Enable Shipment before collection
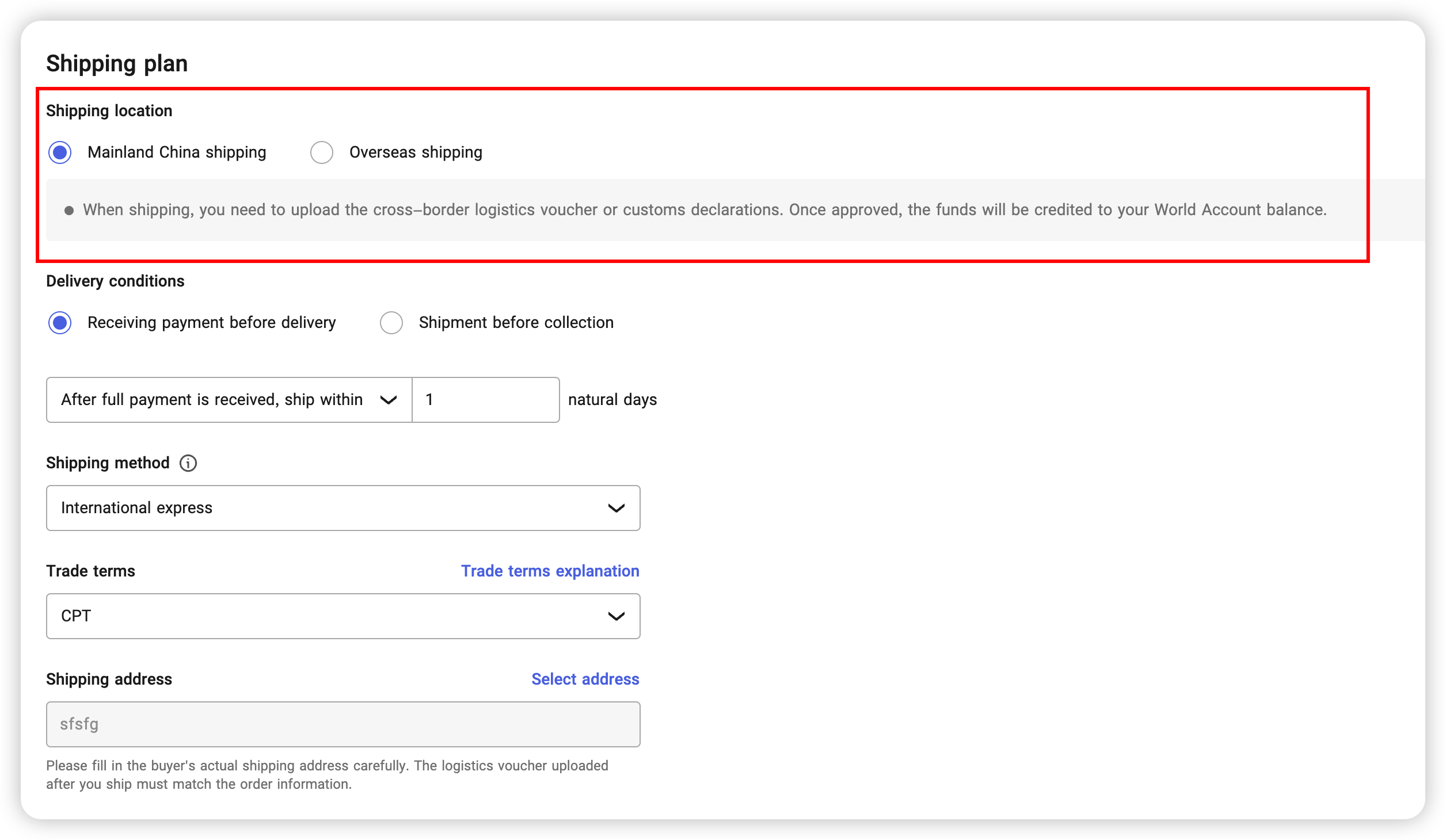 click(x=391, y=323)
